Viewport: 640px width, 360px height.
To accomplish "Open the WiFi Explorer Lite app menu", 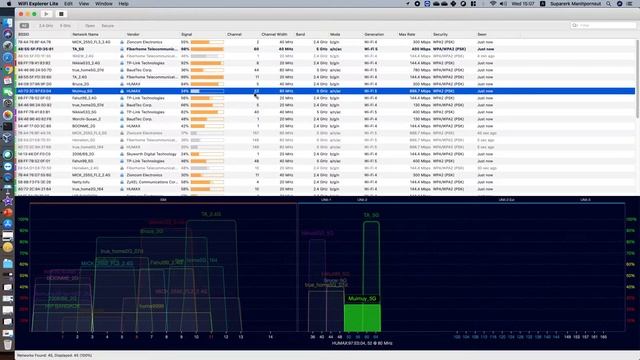I will pos(38,4).
